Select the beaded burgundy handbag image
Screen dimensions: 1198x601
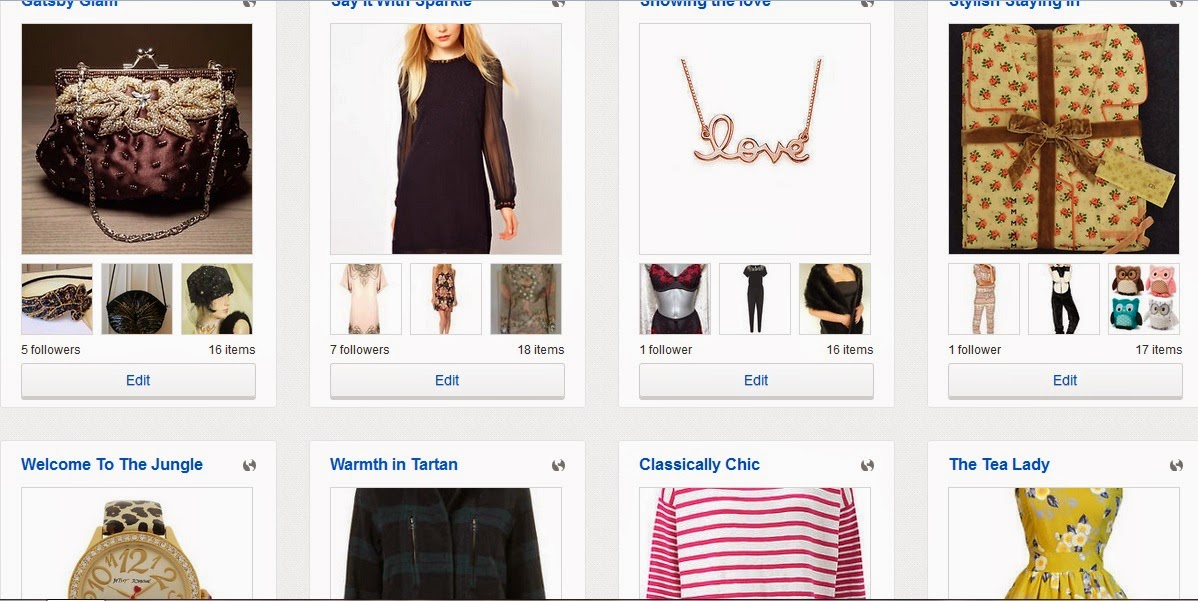point(137,139)
